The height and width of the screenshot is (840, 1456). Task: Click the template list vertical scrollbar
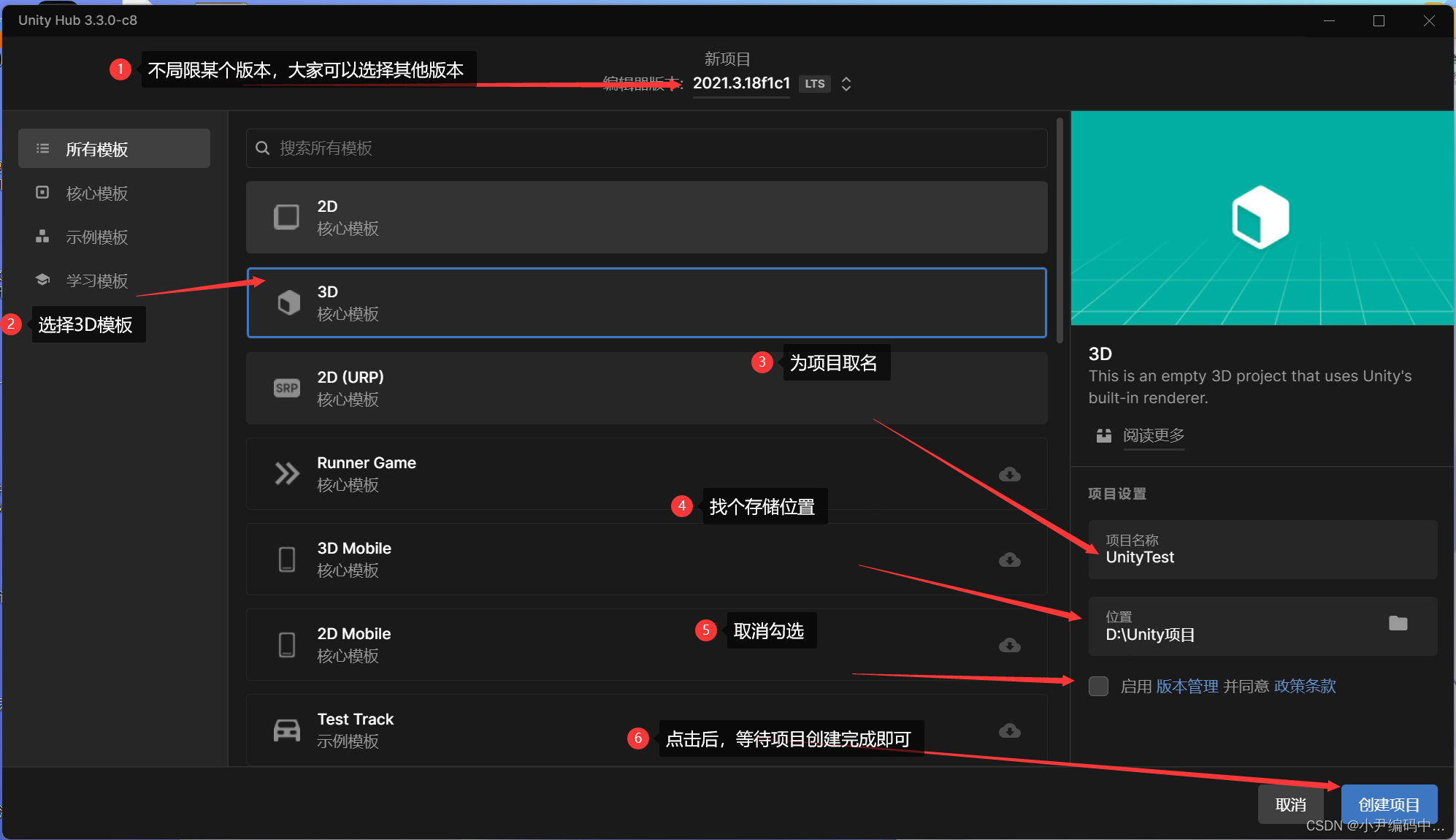click(x=1060, y=230)
